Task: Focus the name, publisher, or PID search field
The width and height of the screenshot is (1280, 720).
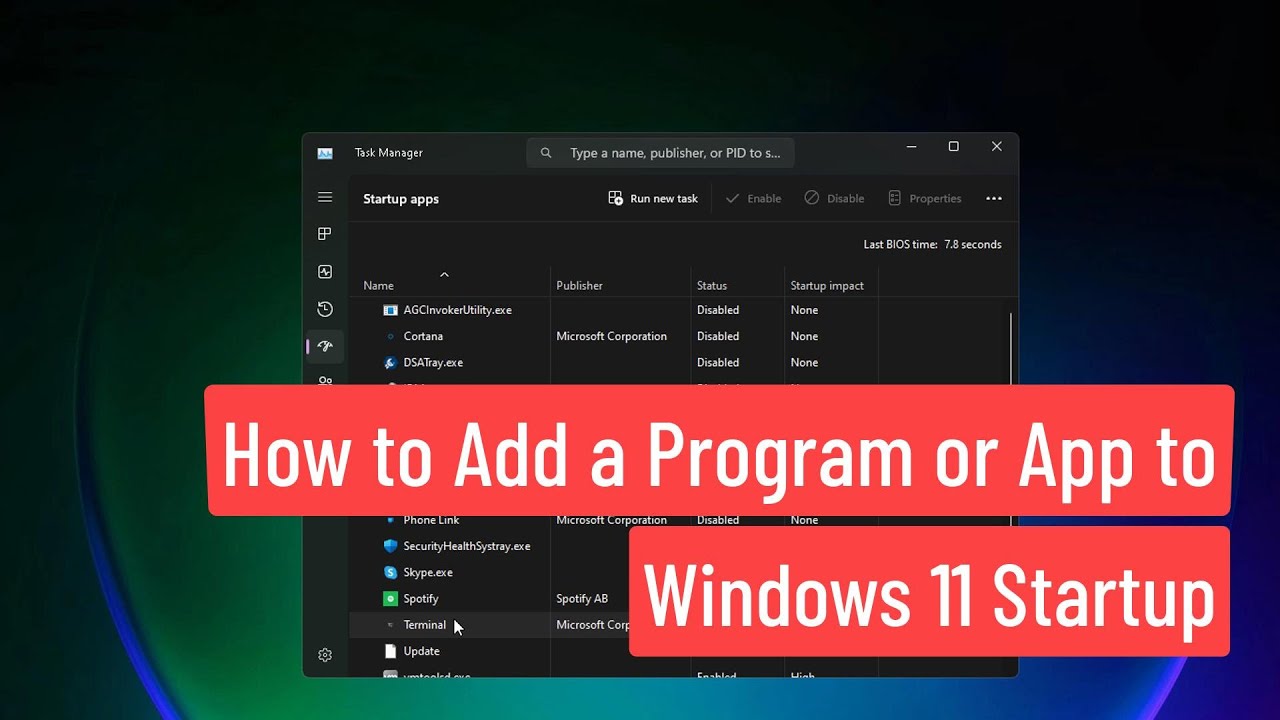Action: [x=660, y=153]
